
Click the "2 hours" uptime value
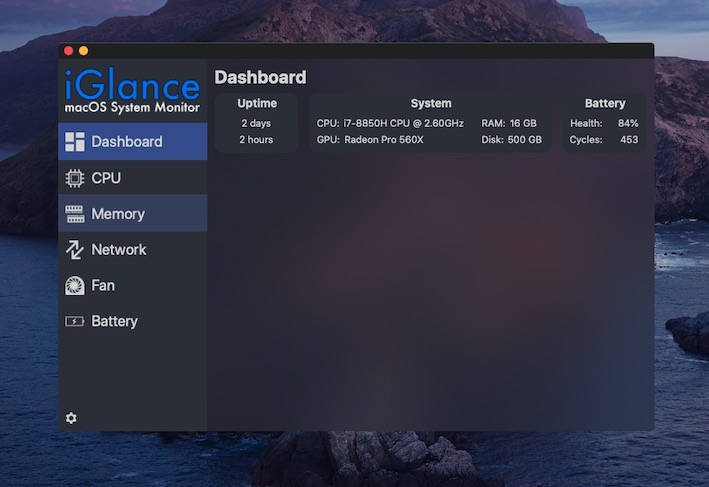click(256, 140)
